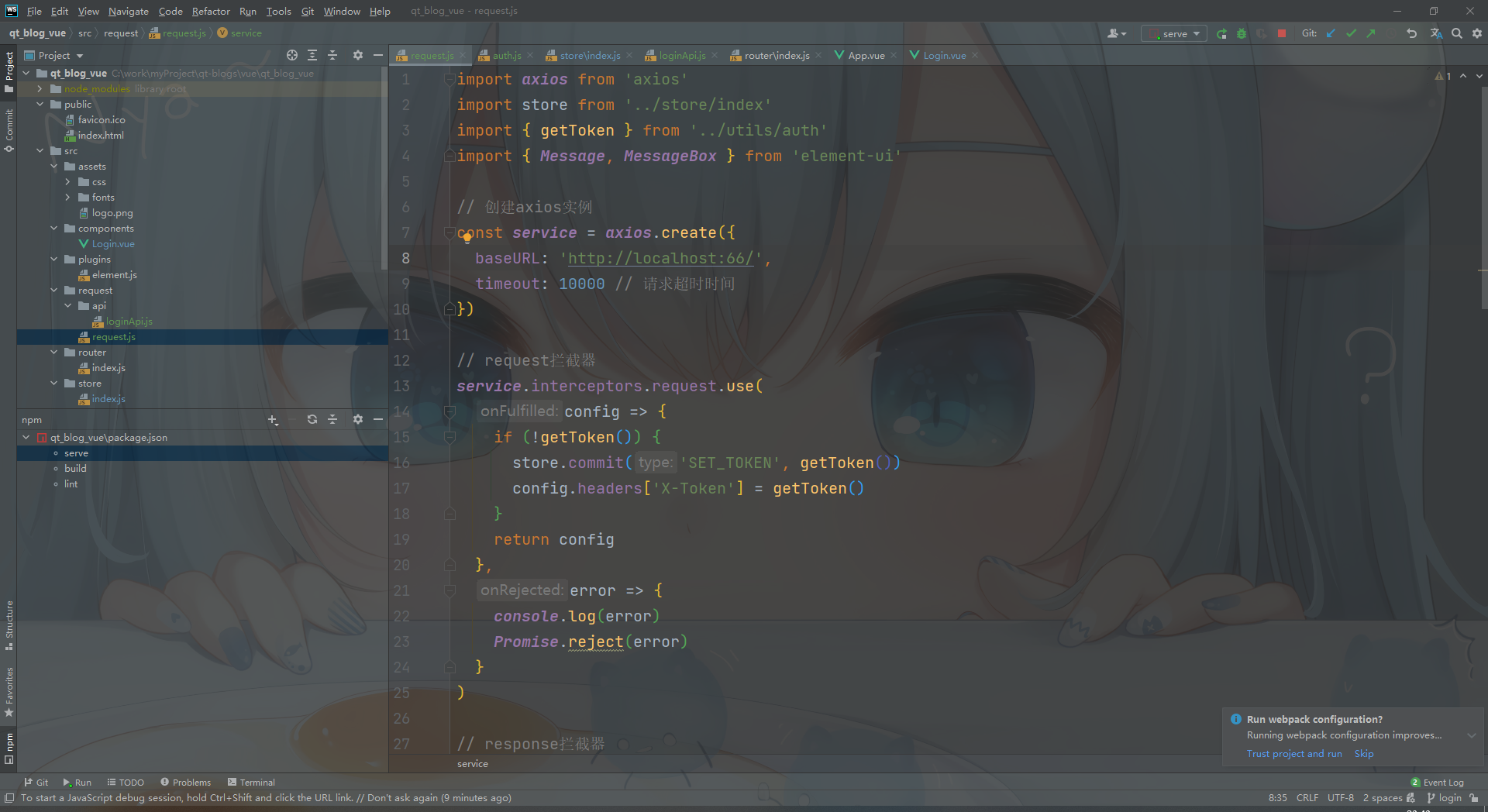Switch to loginApi.js editor tab
The image size is (1488, 812).
[681, 56]
